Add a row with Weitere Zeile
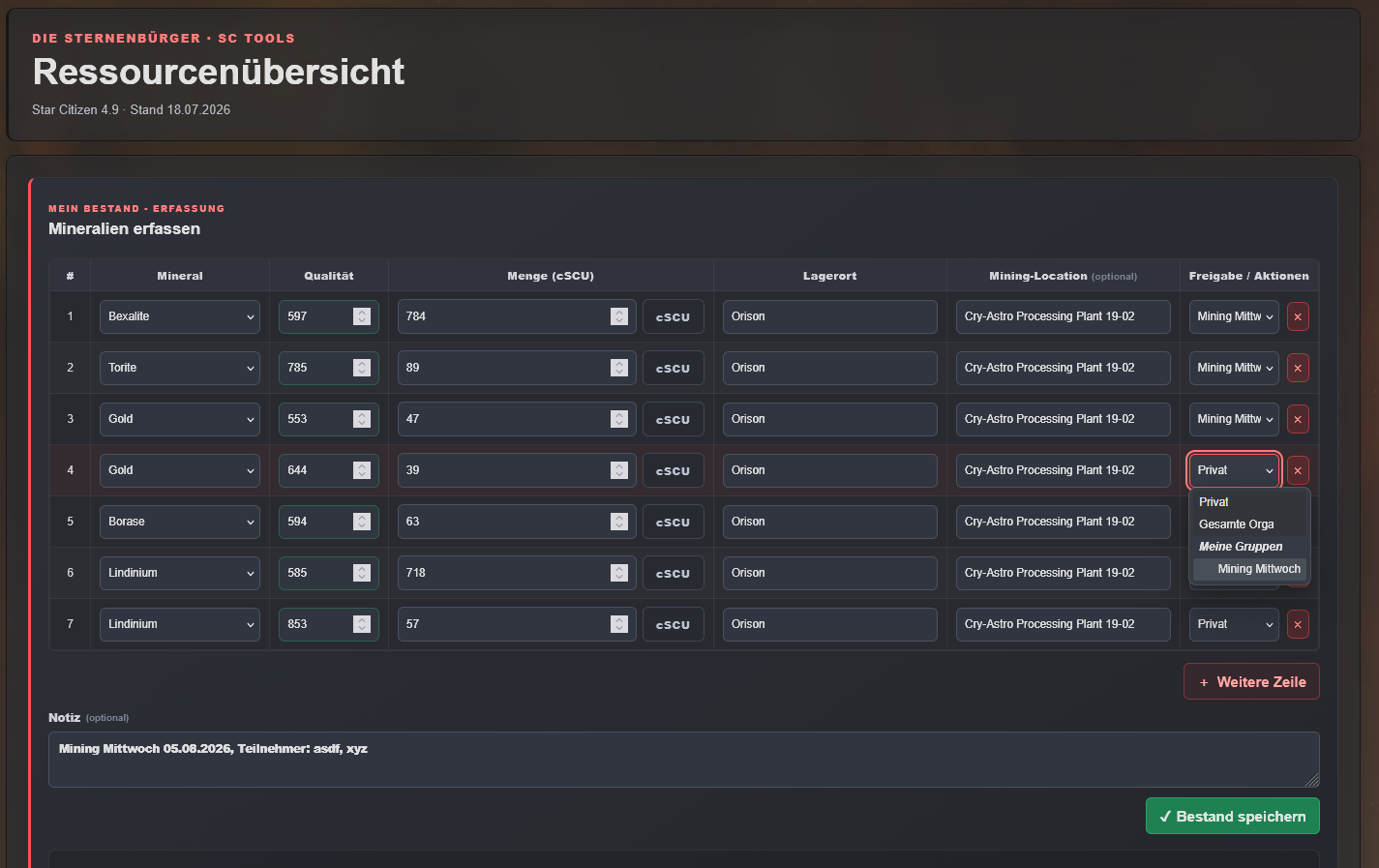1379x868 pixels. click(x=1251, y=681)
